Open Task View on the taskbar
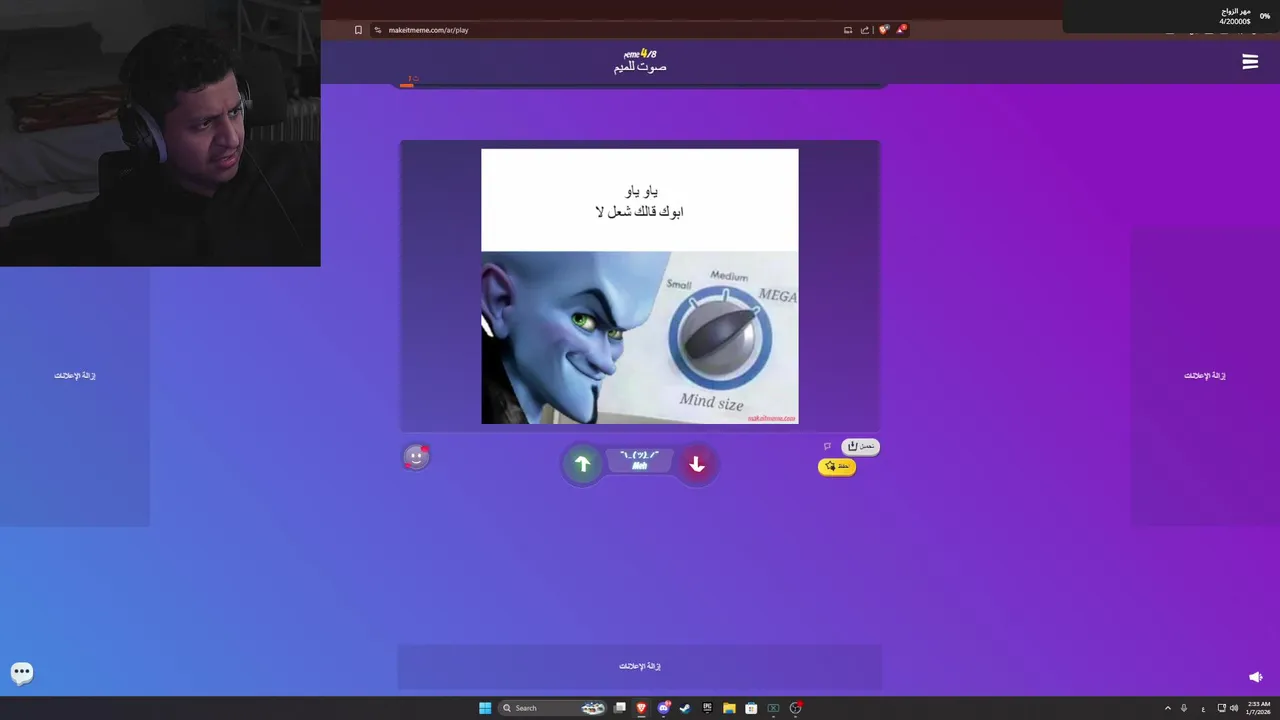The height and width of the screenshot is (720, 1280). [620, 708]
